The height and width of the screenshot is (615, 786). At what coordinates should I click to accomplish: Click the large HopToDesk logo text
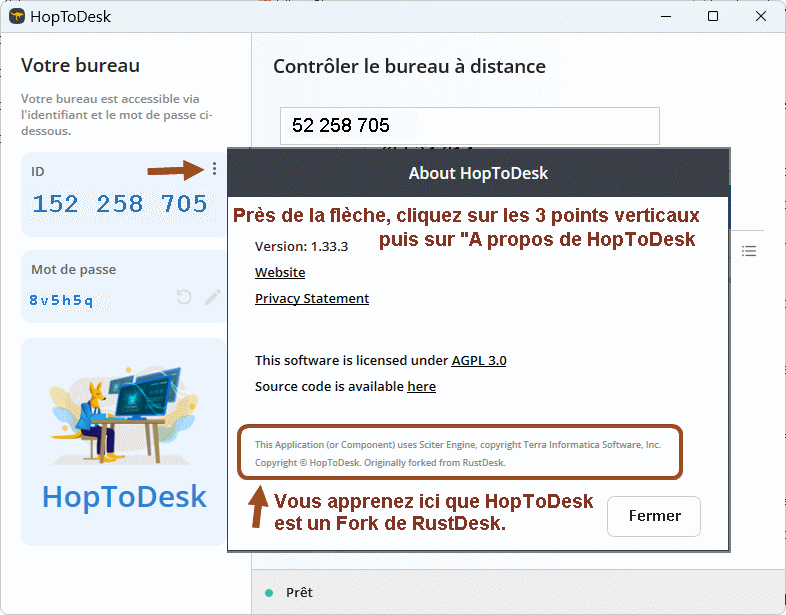tap(124, 497)
